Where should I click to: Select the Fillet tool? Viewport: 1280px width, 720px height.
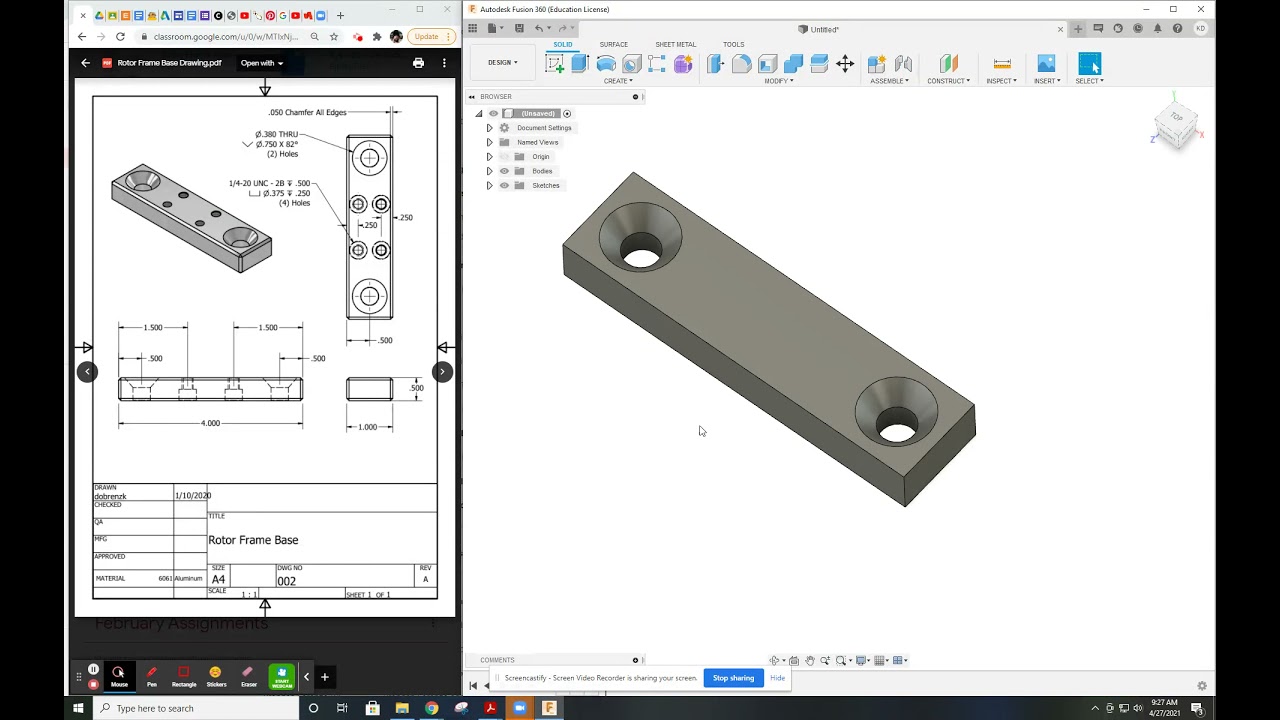point(741,64)
